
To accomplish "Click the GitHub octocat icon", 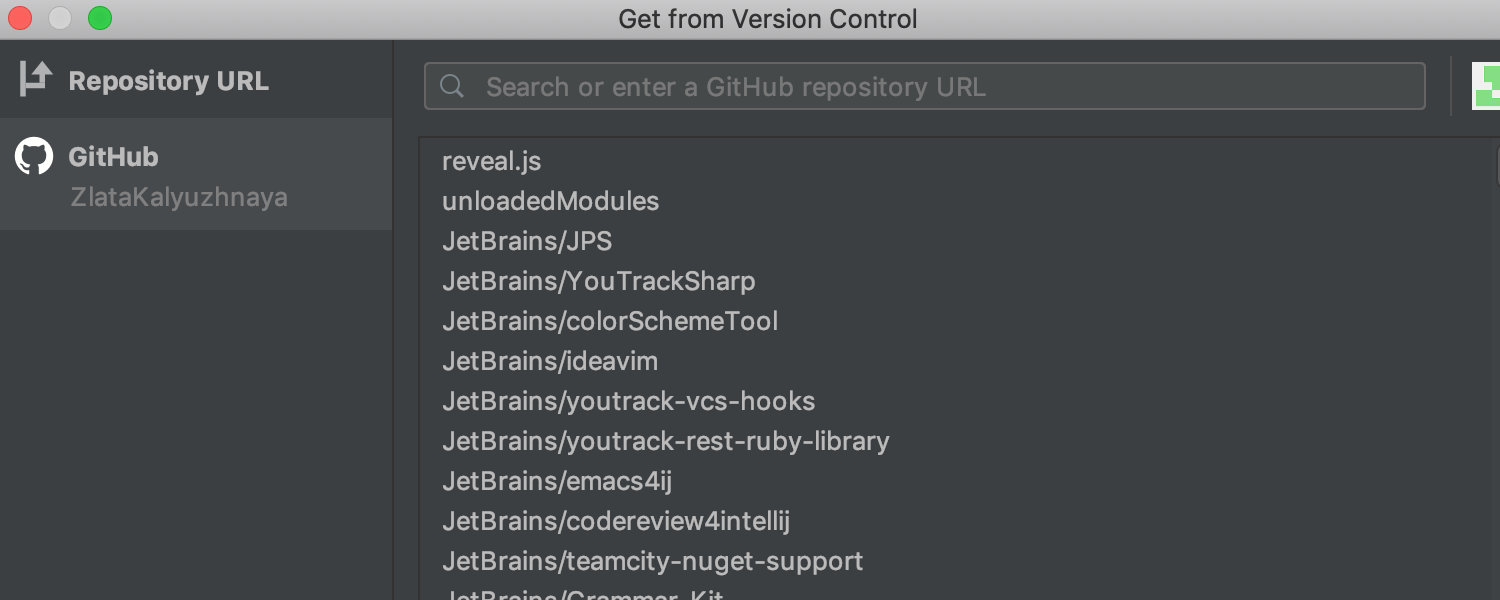I will pyautogui.click(x=33, y=156).
